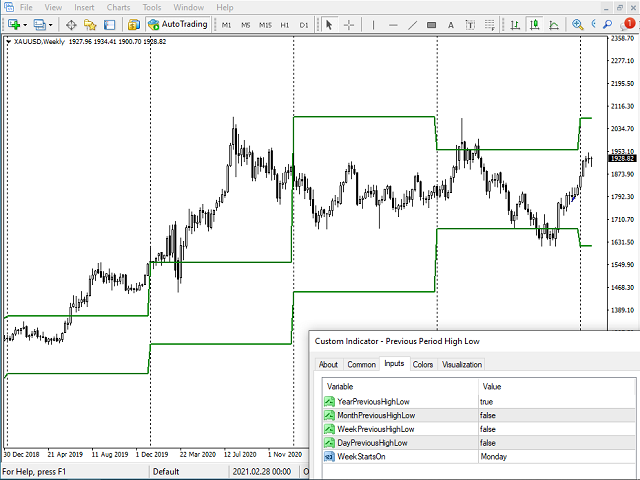Switch chart to D1 timeframe
This screenshot has height=480, width=640.
pyautogui.click(x=304, y=25)
